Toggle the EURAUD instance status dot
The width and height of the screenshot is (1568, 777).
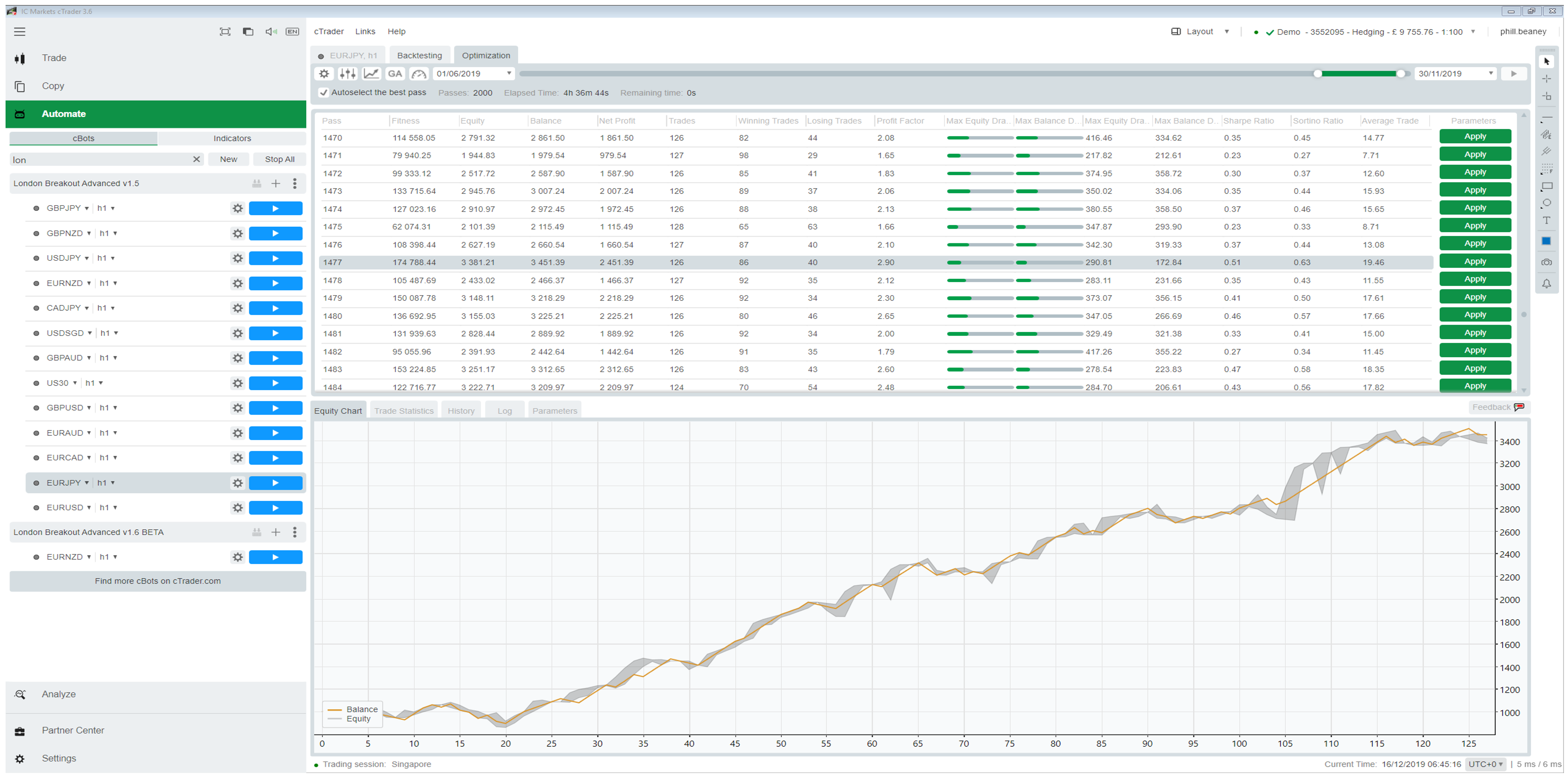point(36,433)
